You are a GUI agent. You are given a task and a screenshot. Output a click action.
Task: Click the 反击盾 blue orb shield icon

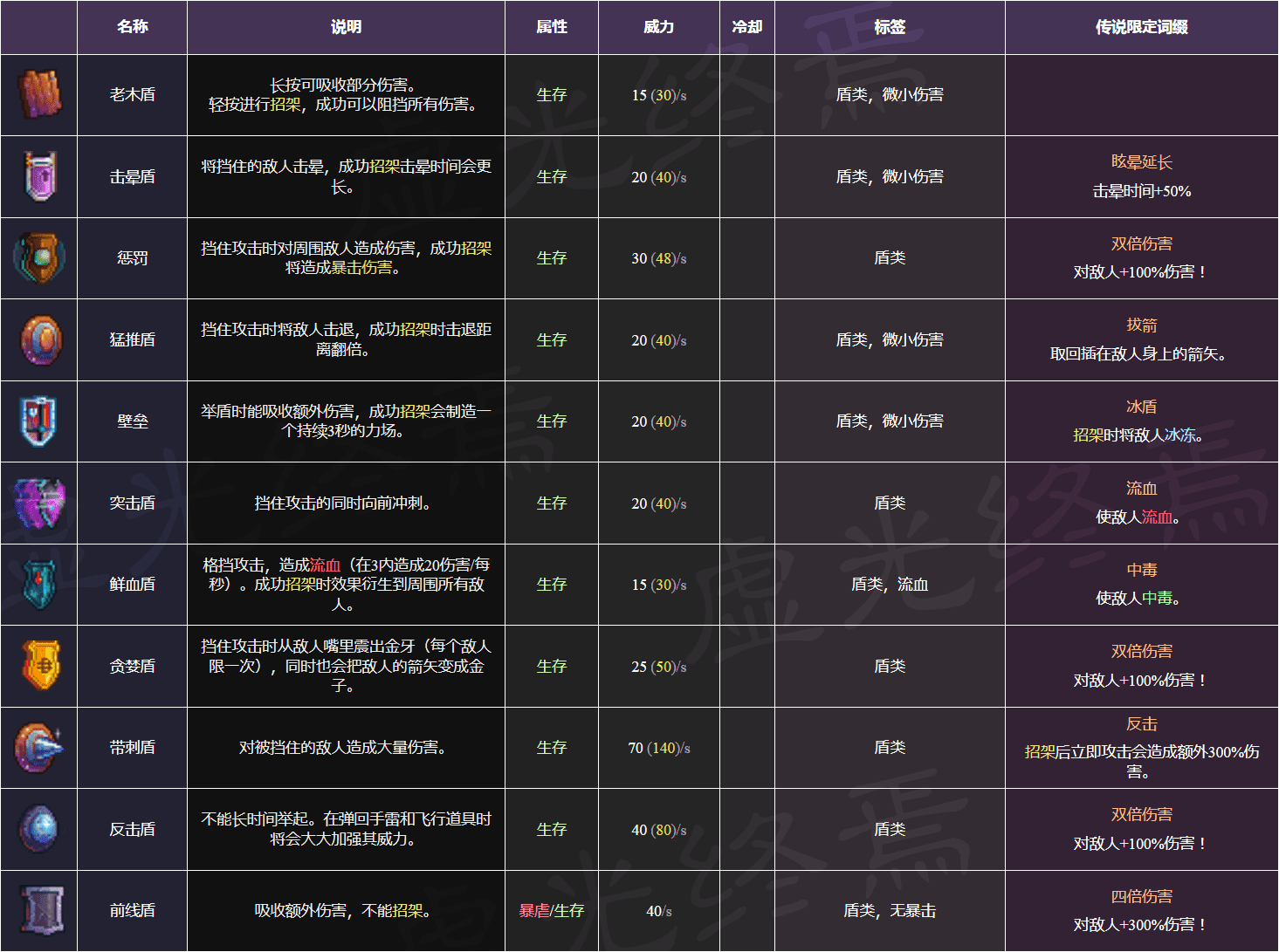tap(39, 829)
